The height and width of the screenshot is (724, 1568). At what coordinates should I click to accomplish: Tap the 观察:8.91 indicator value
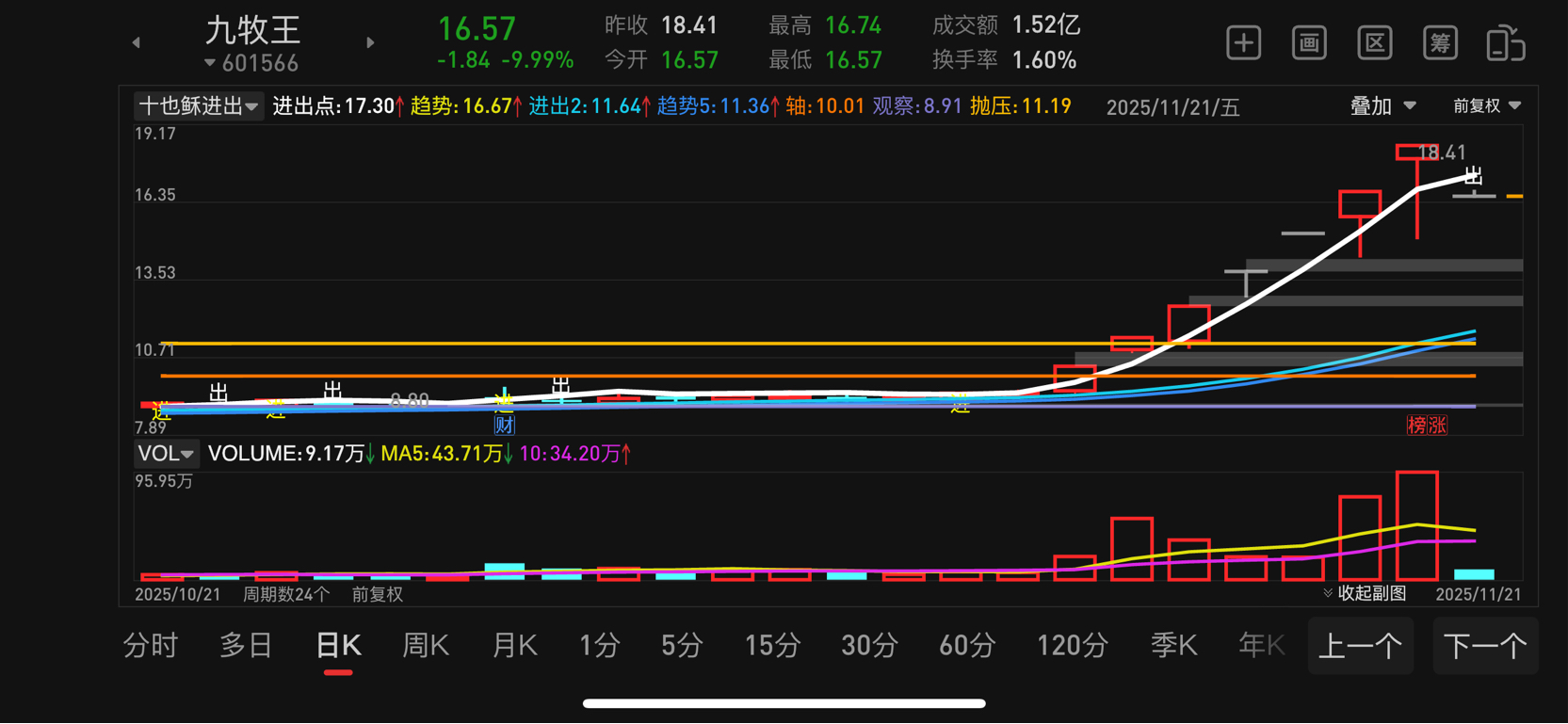coord(917,106)
